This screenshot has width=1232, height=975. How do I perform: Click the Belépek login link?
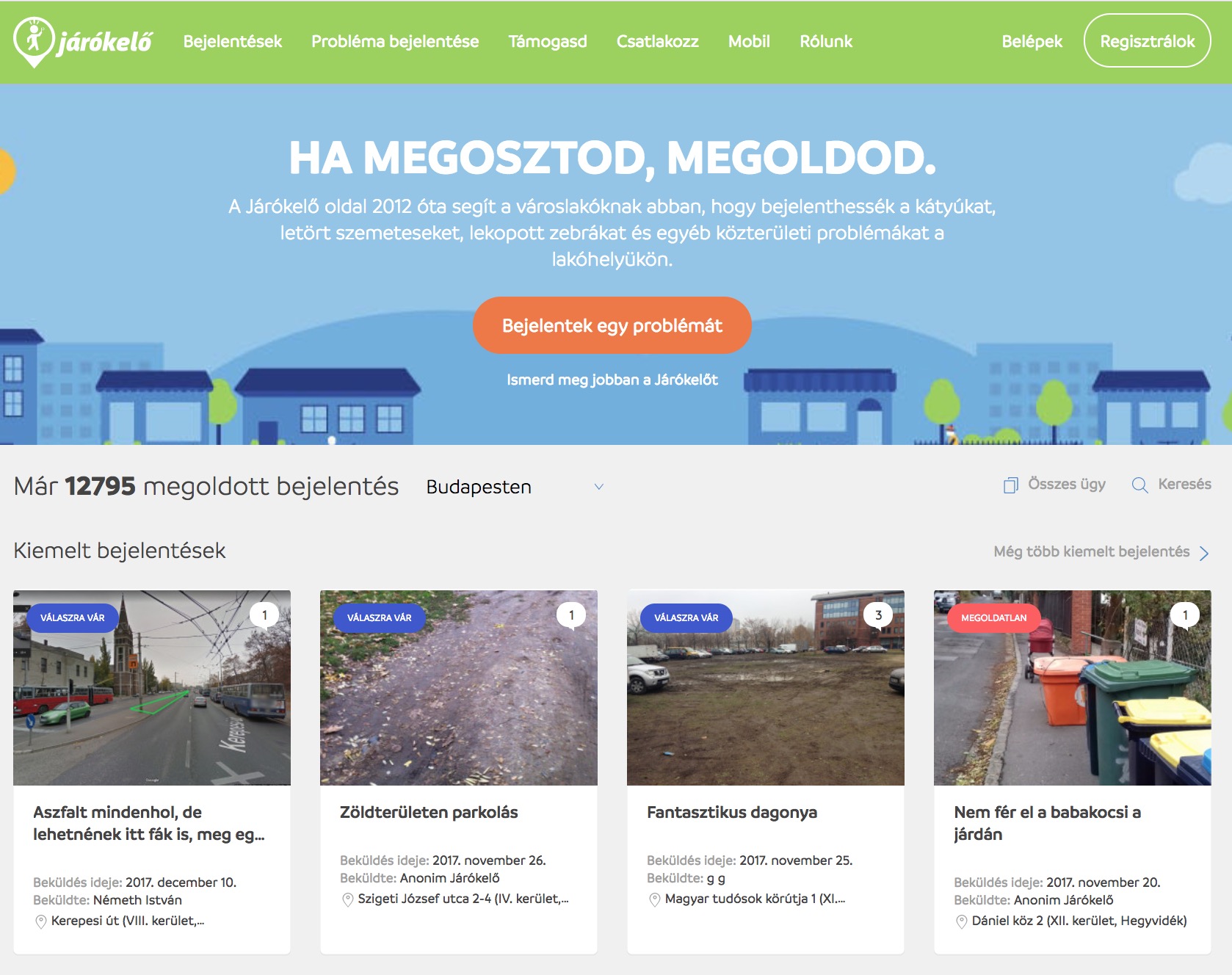[1032, 42]
